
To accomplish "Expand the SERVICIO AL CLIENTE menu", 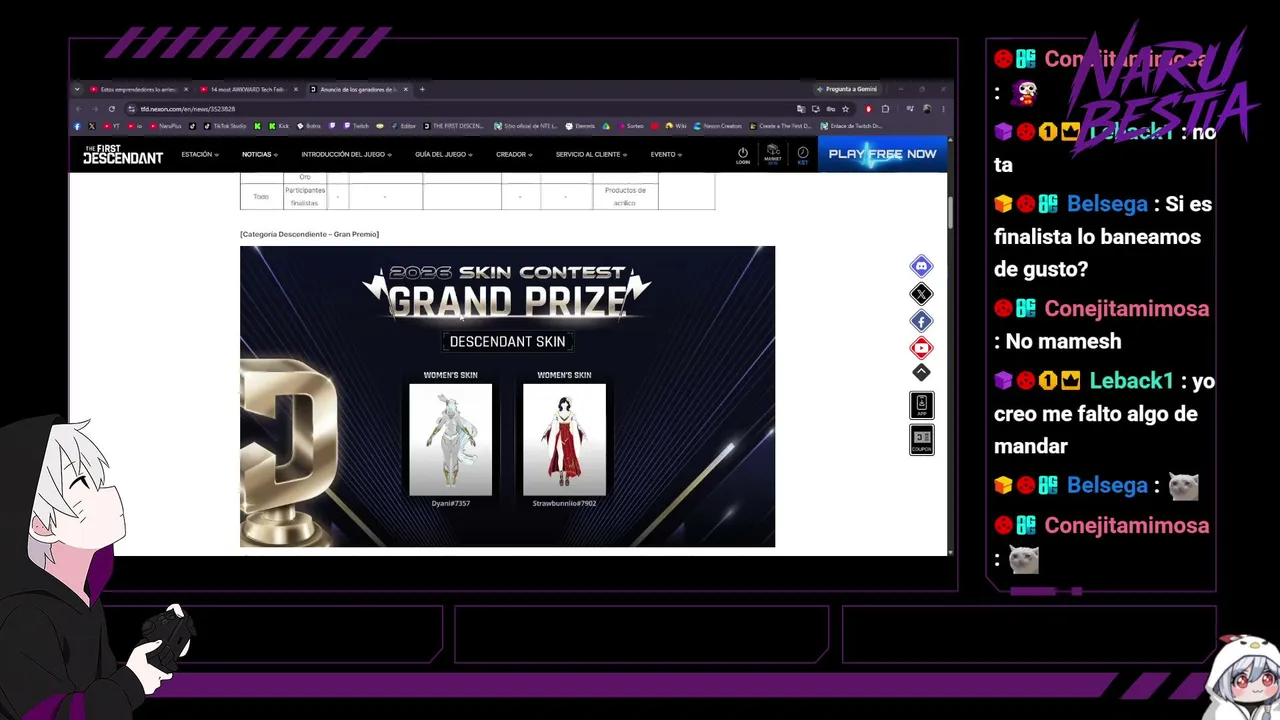I will tap(592, 155).
